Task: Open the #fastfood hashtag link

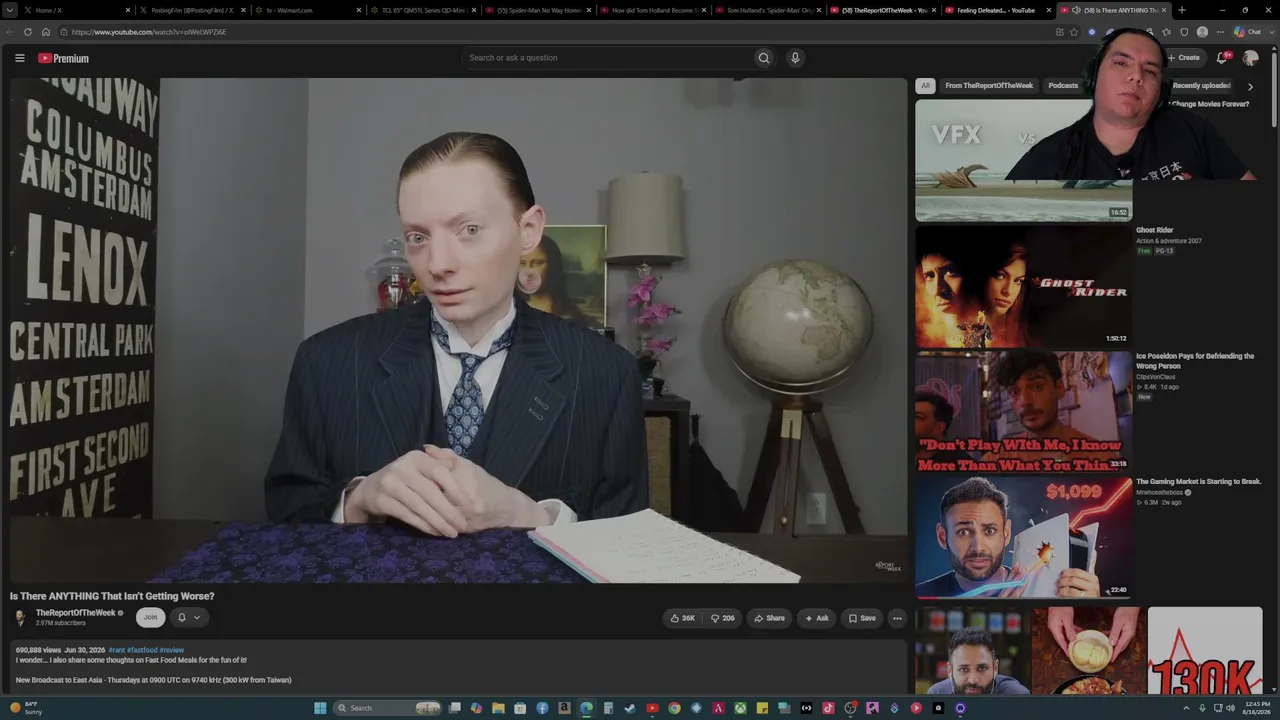Action: 142,650
